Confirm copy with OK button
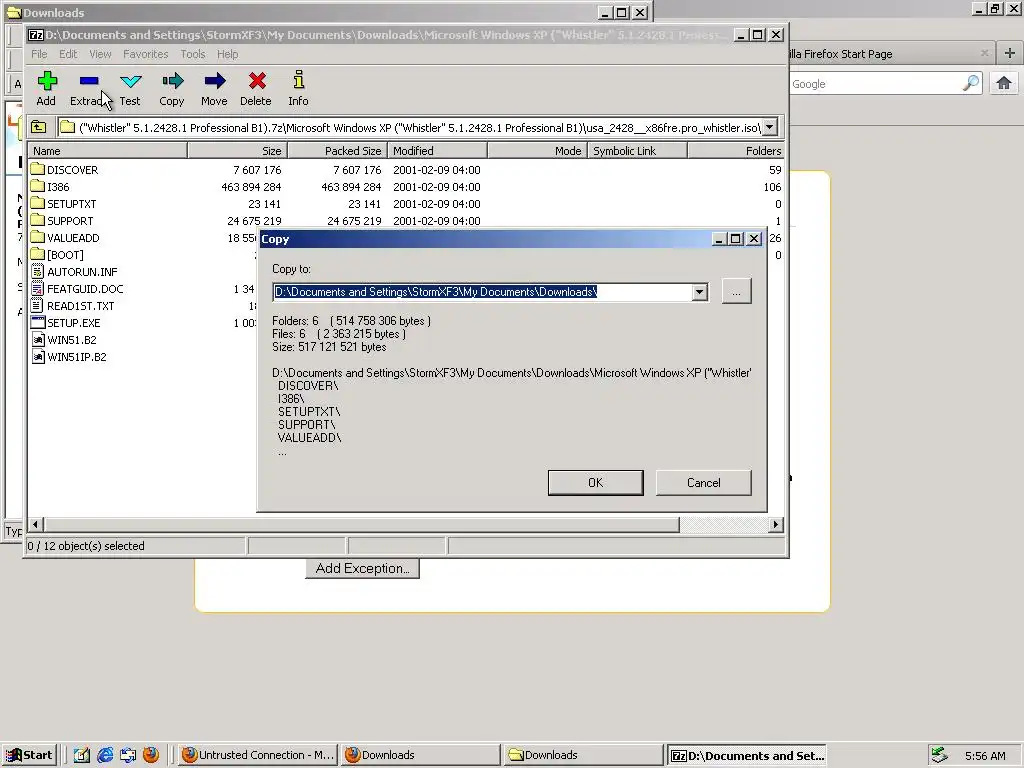 tap(596, 483)
